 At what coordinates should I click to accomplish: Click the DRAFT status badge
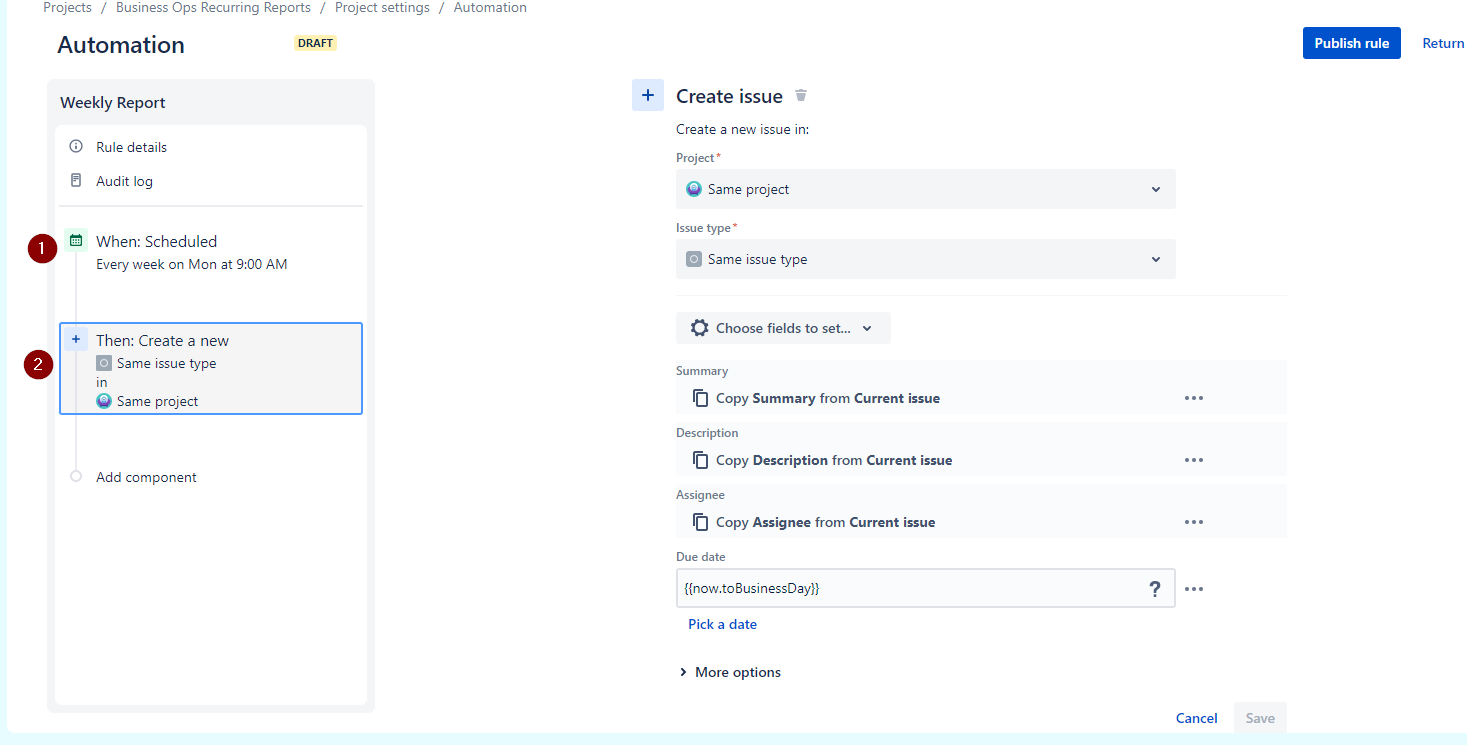coord(315,43)
